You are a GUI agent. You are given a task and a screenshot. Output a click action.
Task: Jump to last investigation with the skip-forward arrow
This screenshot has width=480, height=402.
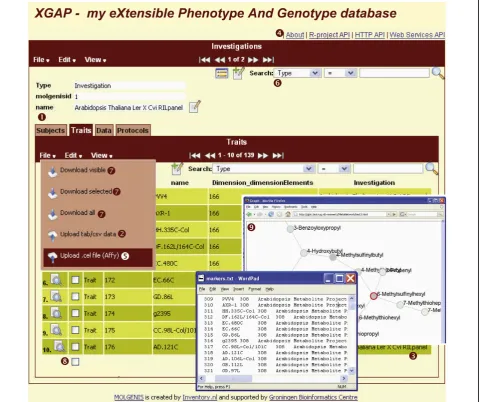[x=268, y=60]
